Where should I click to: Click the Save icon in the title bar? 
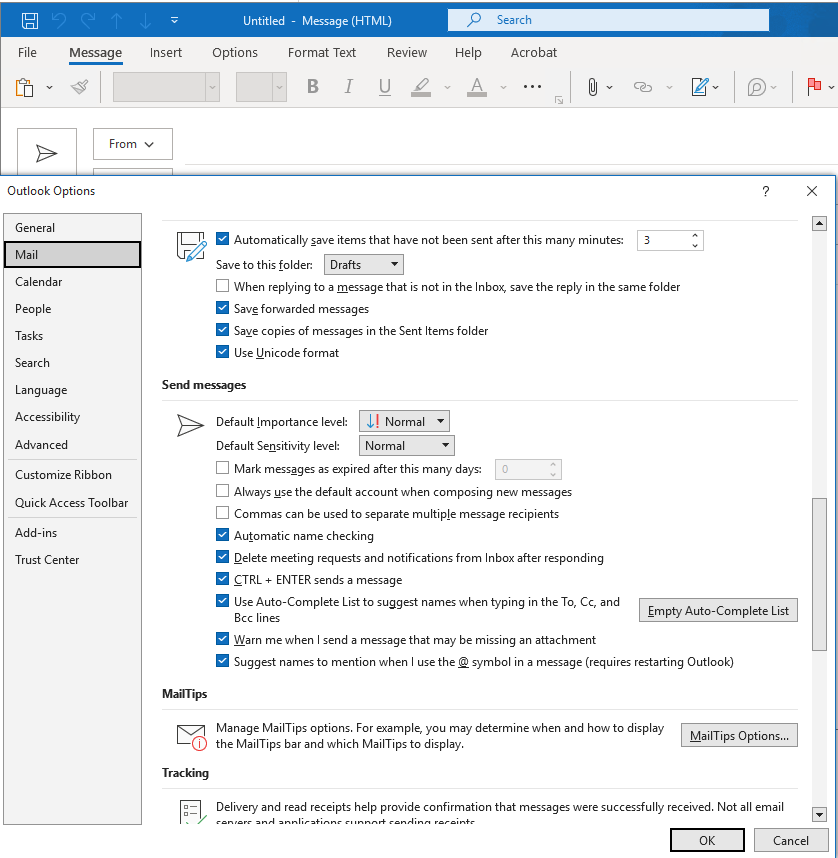tap(30, 21)
